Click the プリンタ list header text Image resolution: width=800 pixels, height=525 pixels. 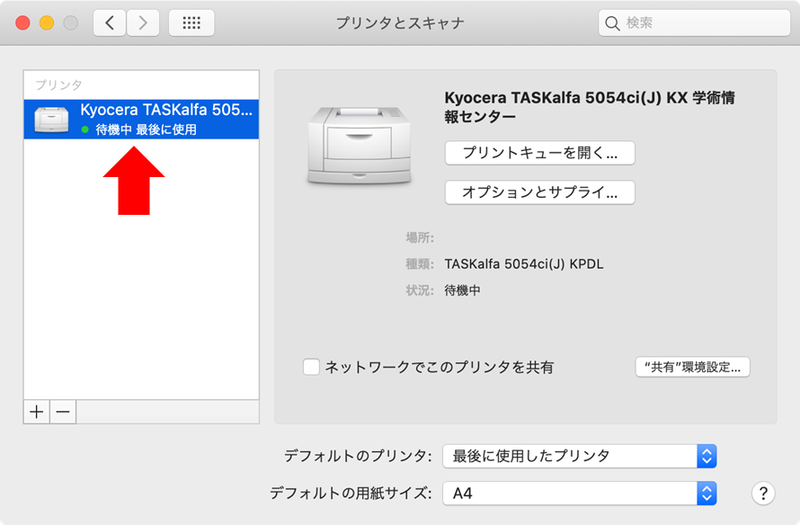(x=59, y=85)
